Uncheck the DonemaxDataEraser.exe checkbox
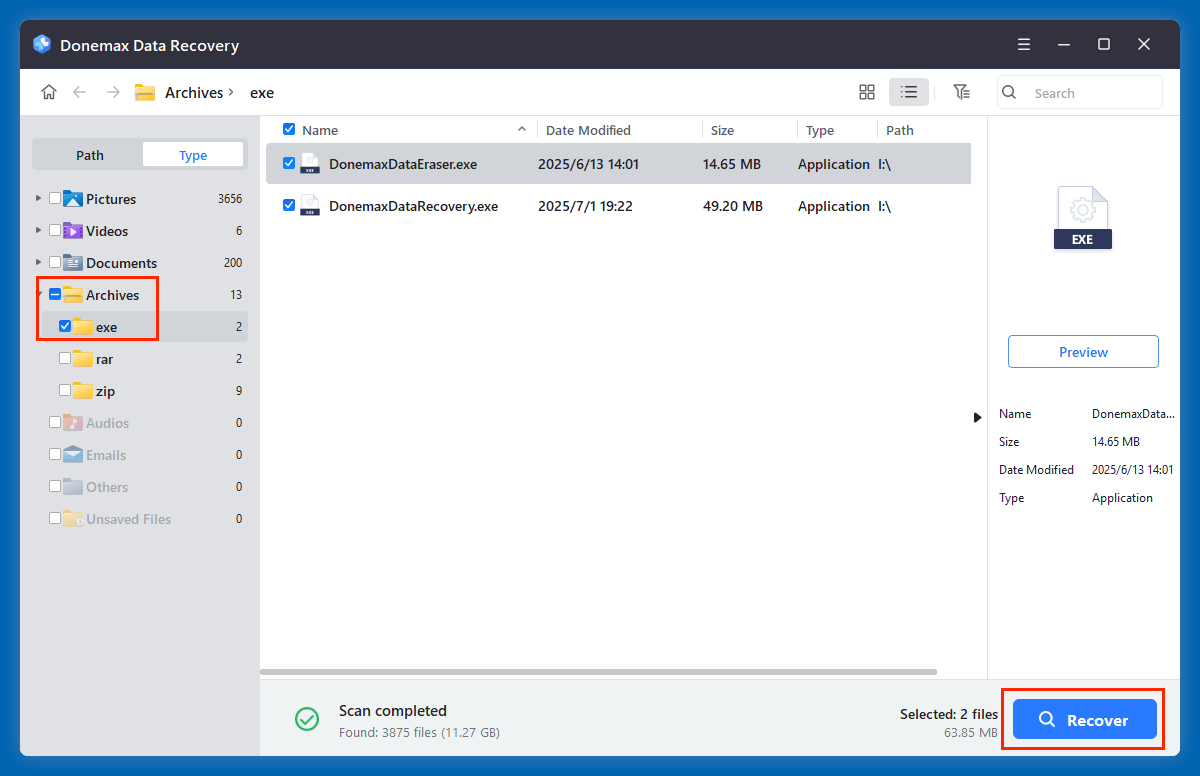 pyautogui.click(x=289, y=163)
